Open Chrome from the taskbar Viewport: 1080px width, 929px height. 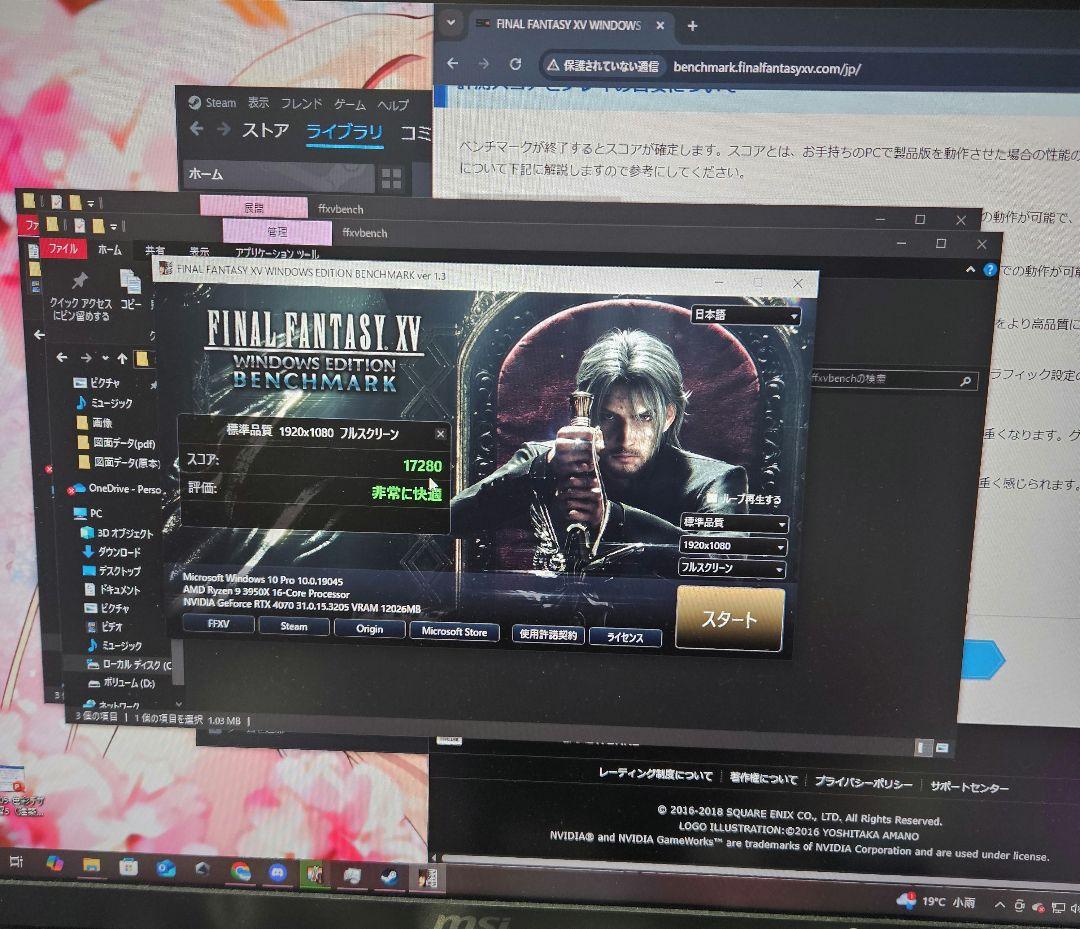click(x=240, y=873)
